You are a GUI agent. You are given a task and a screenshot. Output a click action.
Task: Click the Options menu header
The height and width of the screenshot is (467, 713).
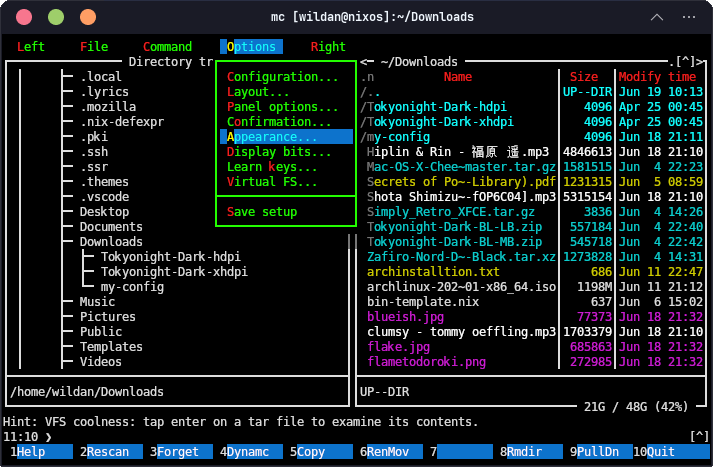[251, 46]
